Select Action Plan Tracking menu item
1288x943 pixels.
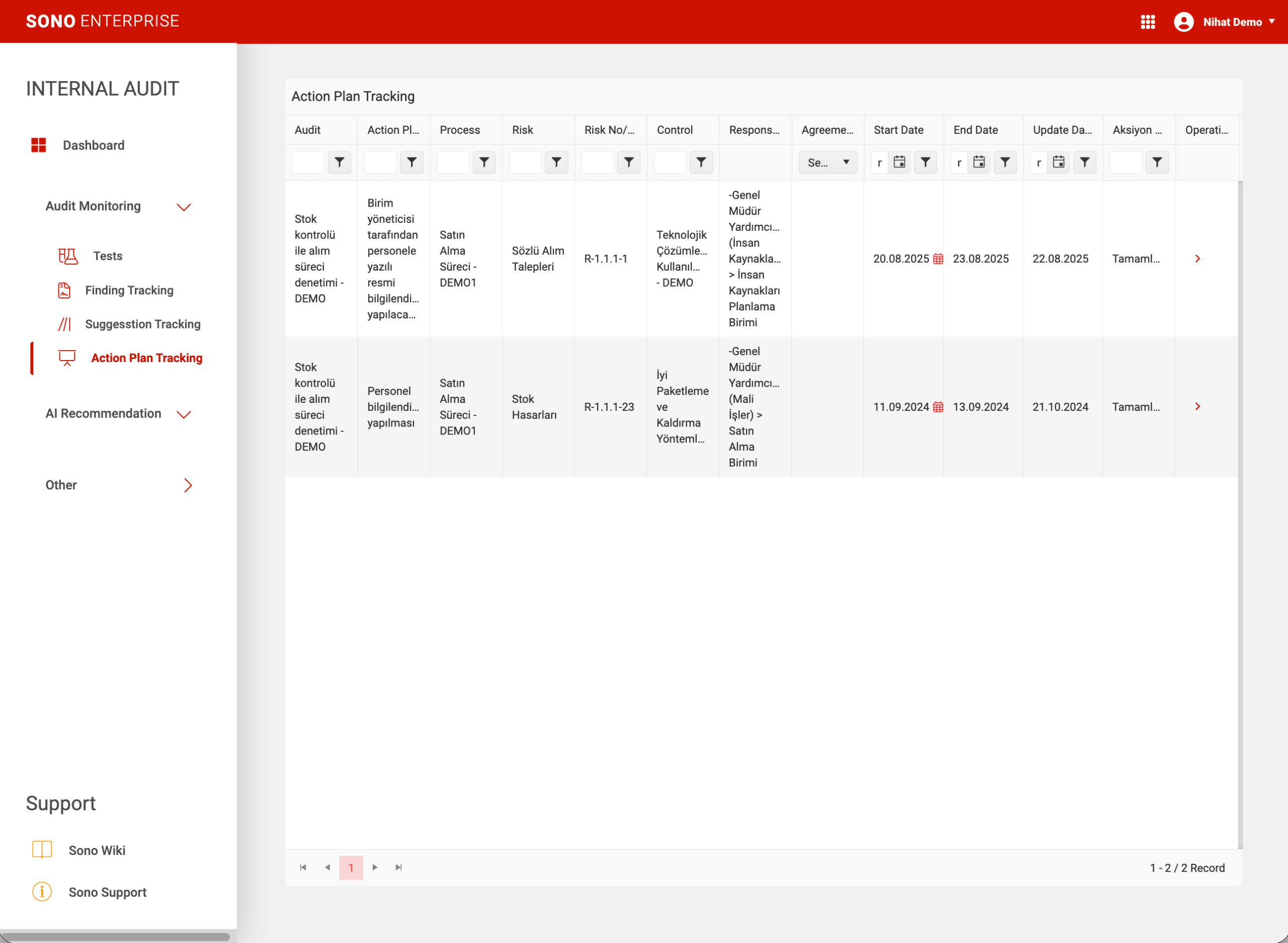[147, 358]
